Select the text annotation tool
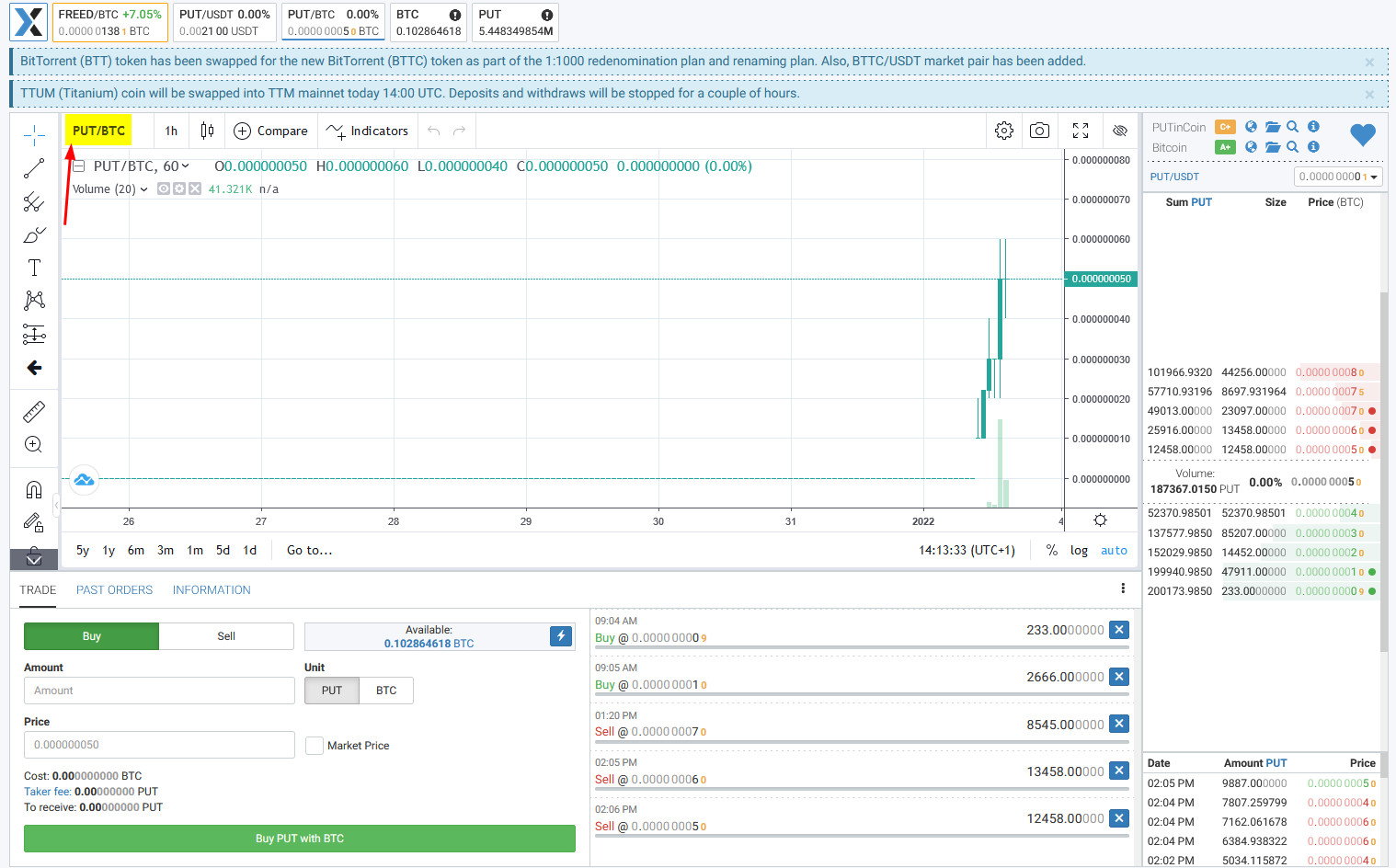Viewport: 1396px width, 868px height. pos(34,268)
